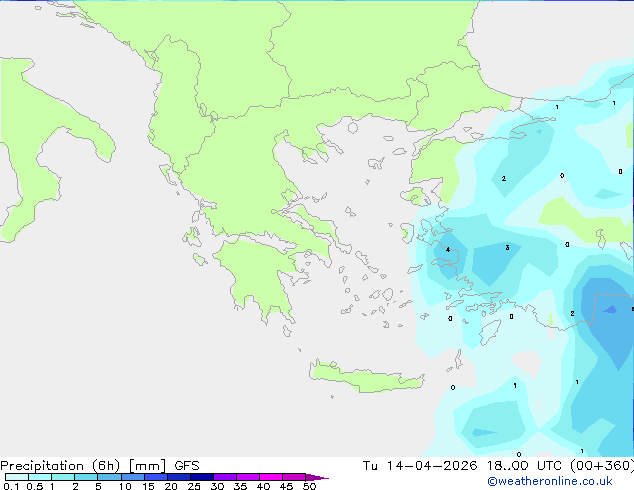Click the "GFS" model label
Viewport: 634px width, 490px height.
[187, 466]
